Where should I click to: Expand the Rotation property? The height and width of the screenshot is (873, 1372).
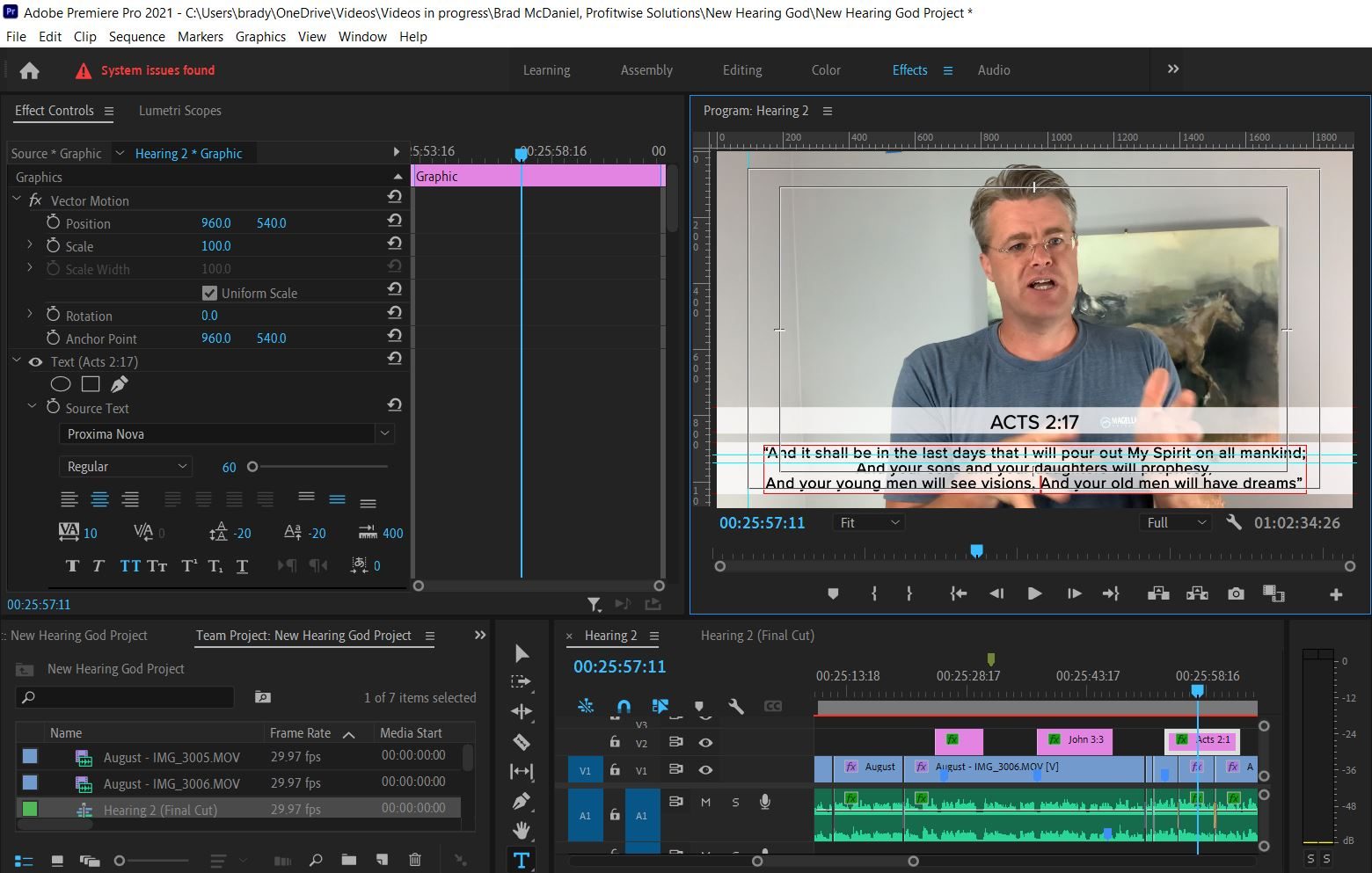point(30,314)
